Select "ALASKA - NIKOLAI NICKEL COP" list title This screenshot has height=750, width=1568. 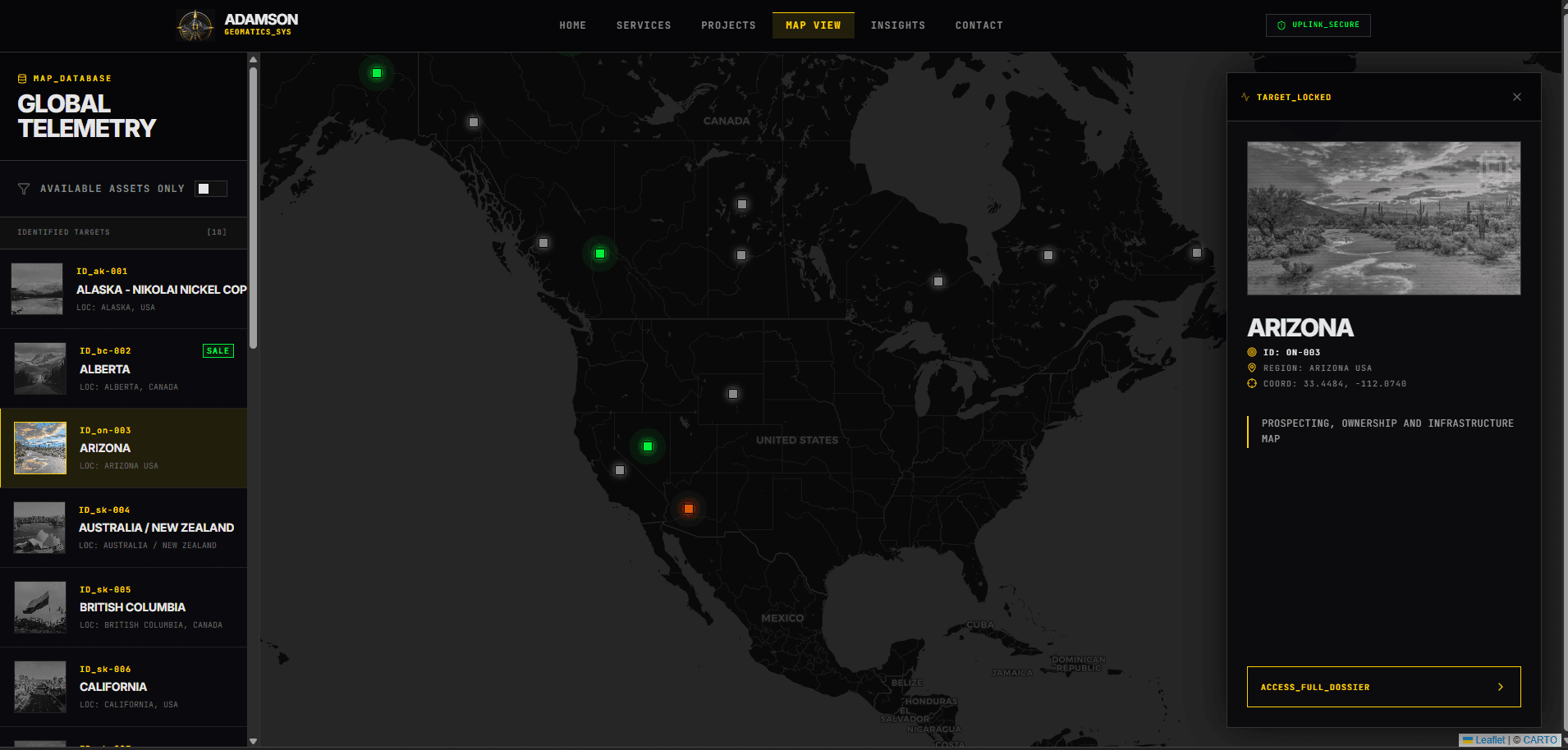(x=162, y=290)
